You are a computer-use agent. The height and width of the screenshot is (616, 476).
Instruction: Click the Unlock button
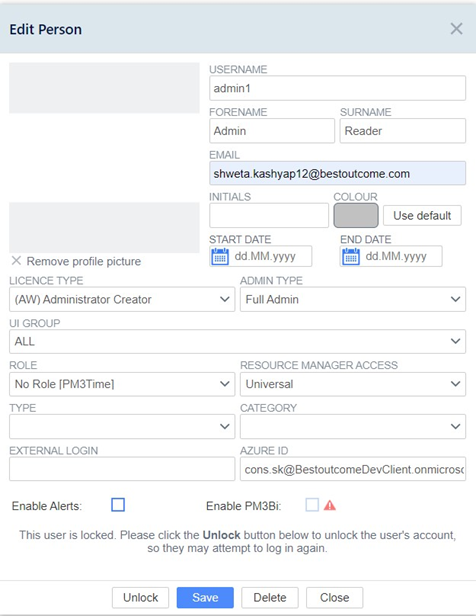pos(141,598)
